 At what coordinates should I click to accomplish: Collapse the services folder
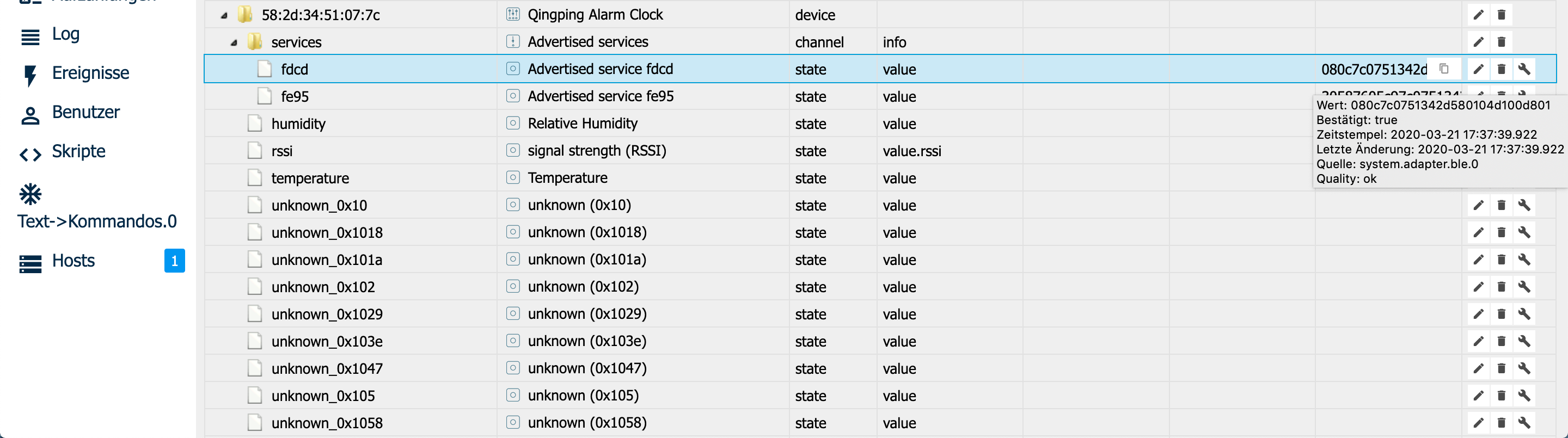point(234,42)
